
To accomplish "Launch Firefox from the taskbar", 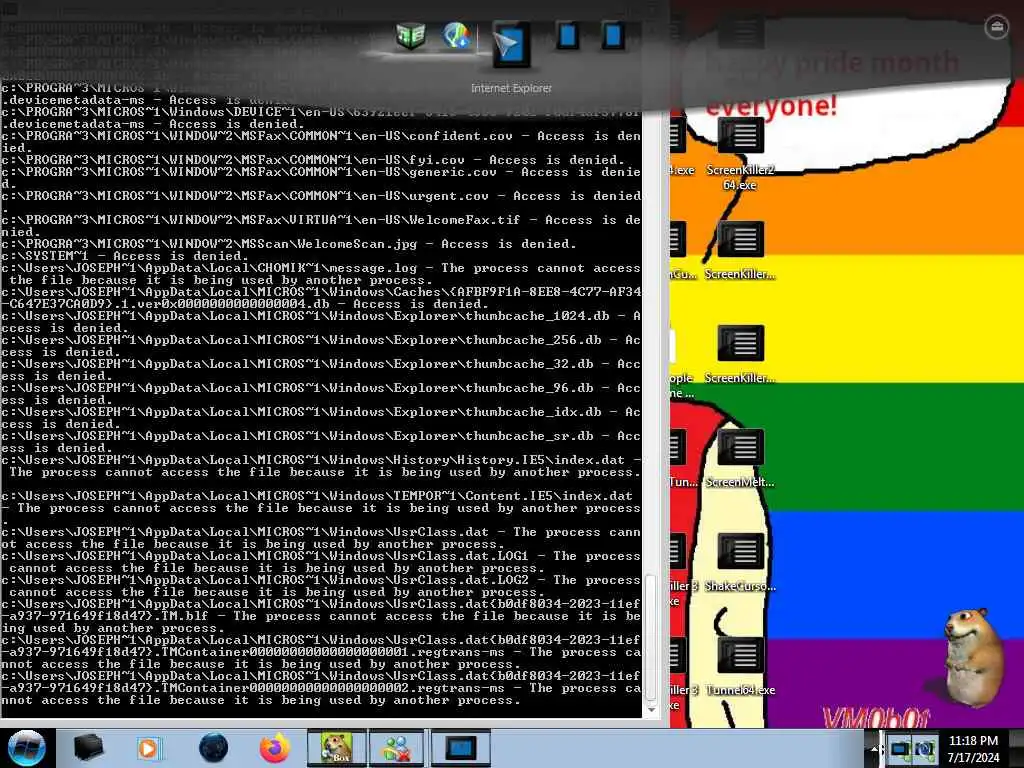I will pos(275,748).
